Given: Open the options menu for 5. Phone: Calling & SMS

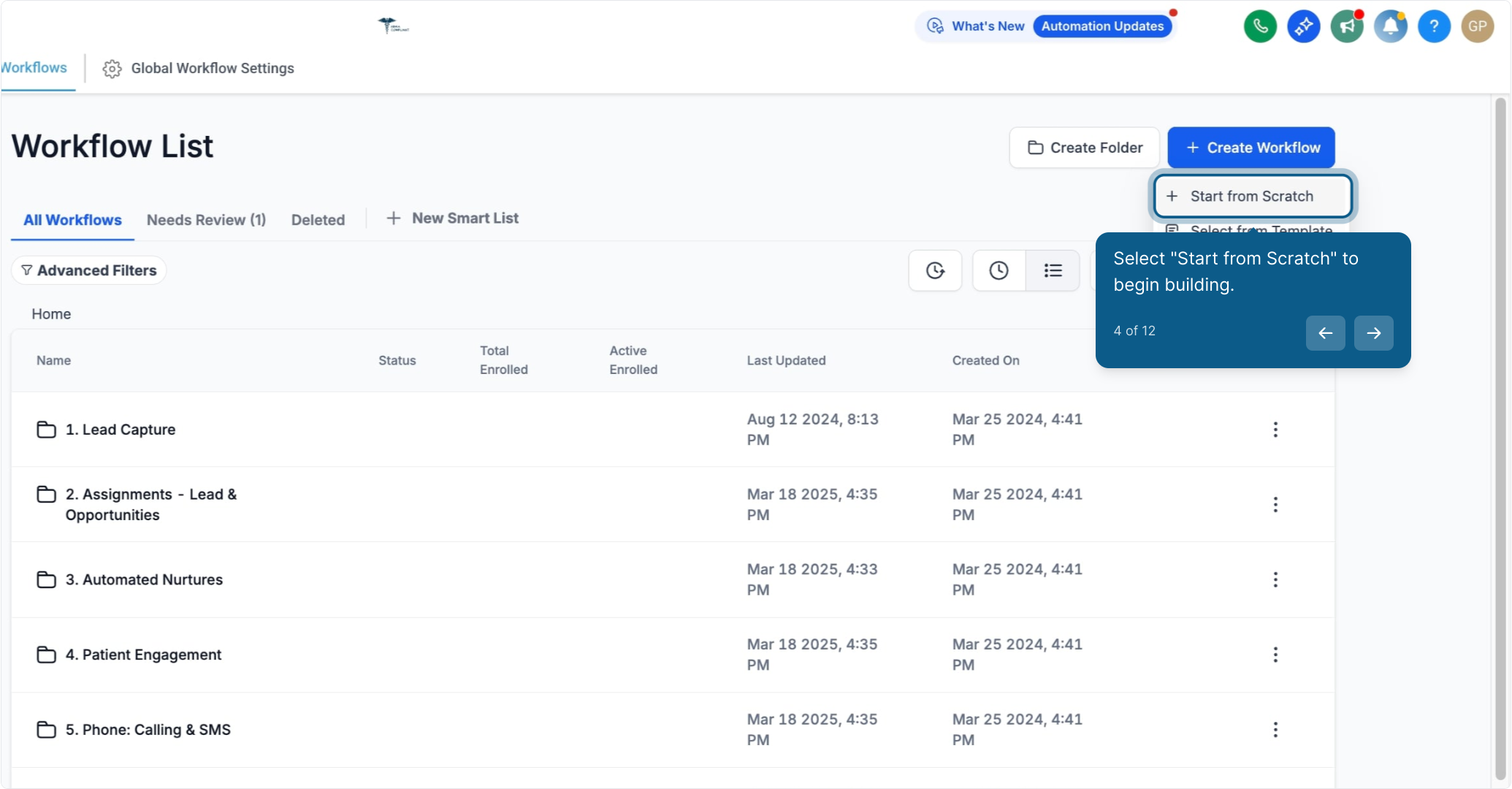Looking at the screenshot, I should click(1275, 730).
